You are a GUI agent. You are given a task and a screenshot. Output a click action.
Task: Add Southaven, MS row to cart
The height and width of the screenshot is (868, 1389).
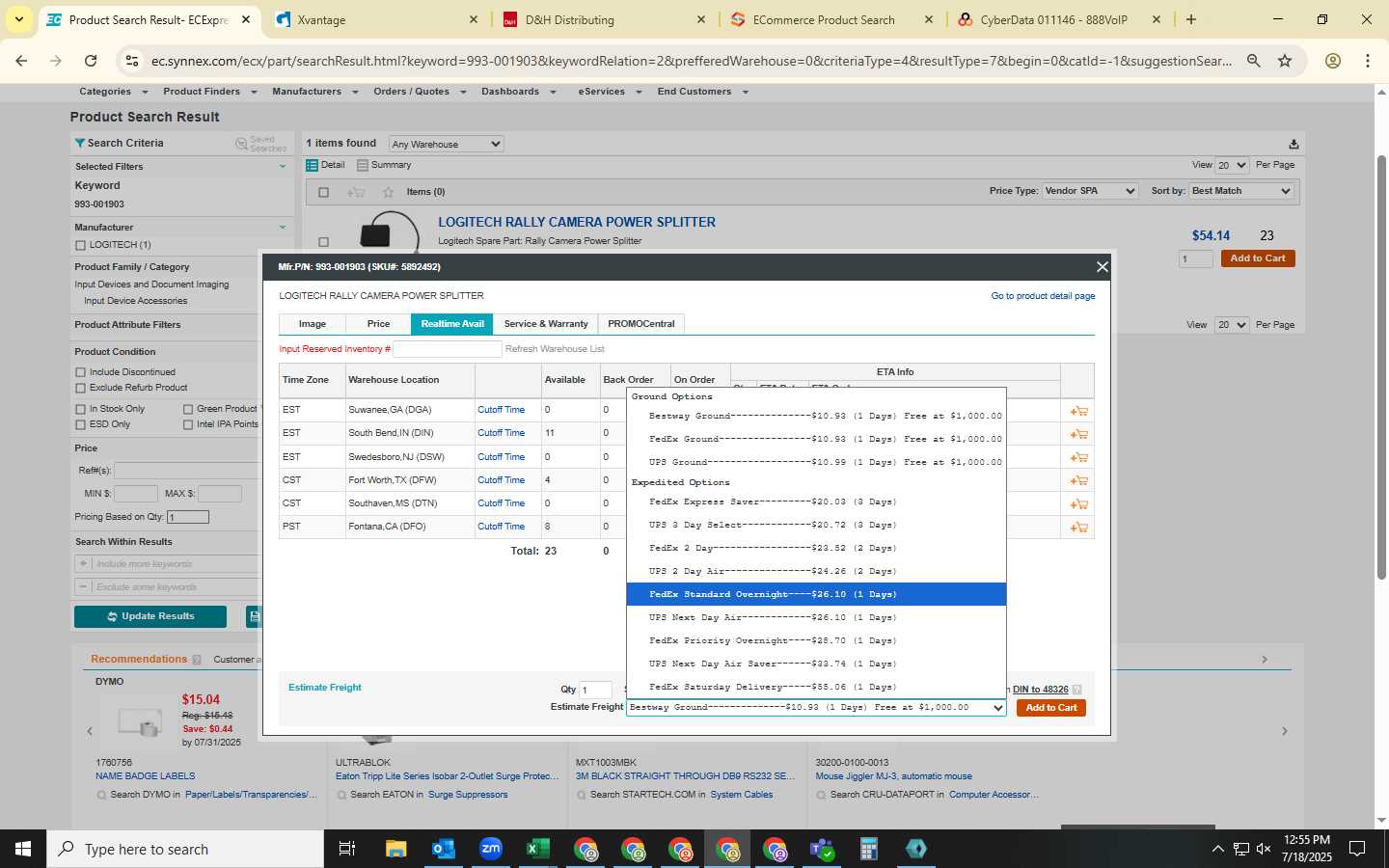(x=1078, y=503)
